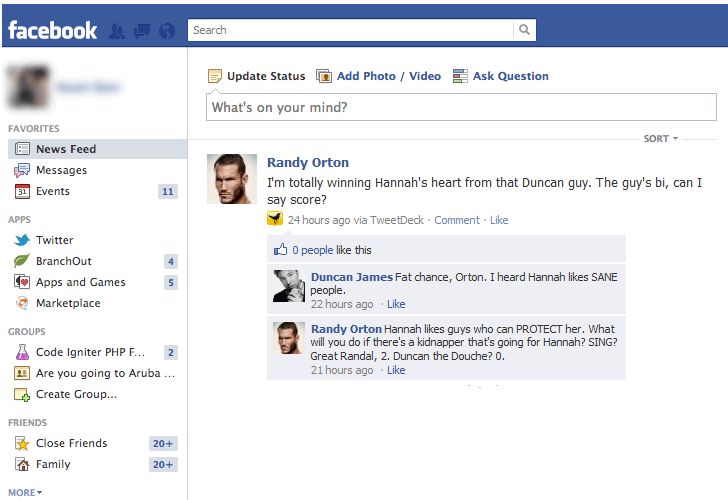Open Messages in the sidebar
The image size is (728, 500).
61,170
